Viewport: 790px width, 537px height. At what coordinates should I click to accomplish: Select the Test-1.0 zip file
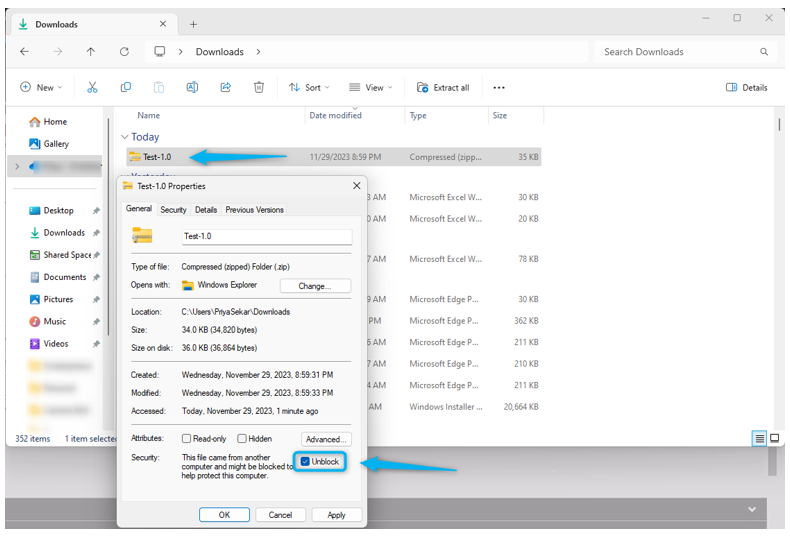(x=333, y=157)
